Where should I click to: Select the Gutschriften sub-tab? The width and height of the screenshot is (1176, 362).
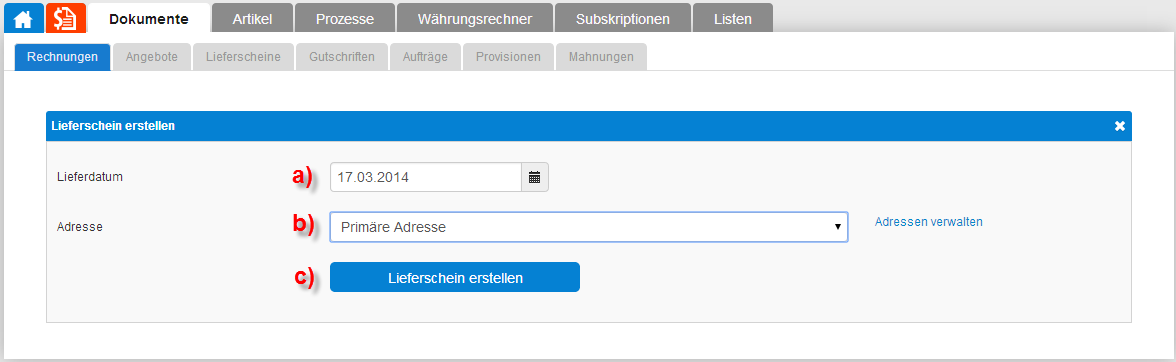(x=341, y=57)
